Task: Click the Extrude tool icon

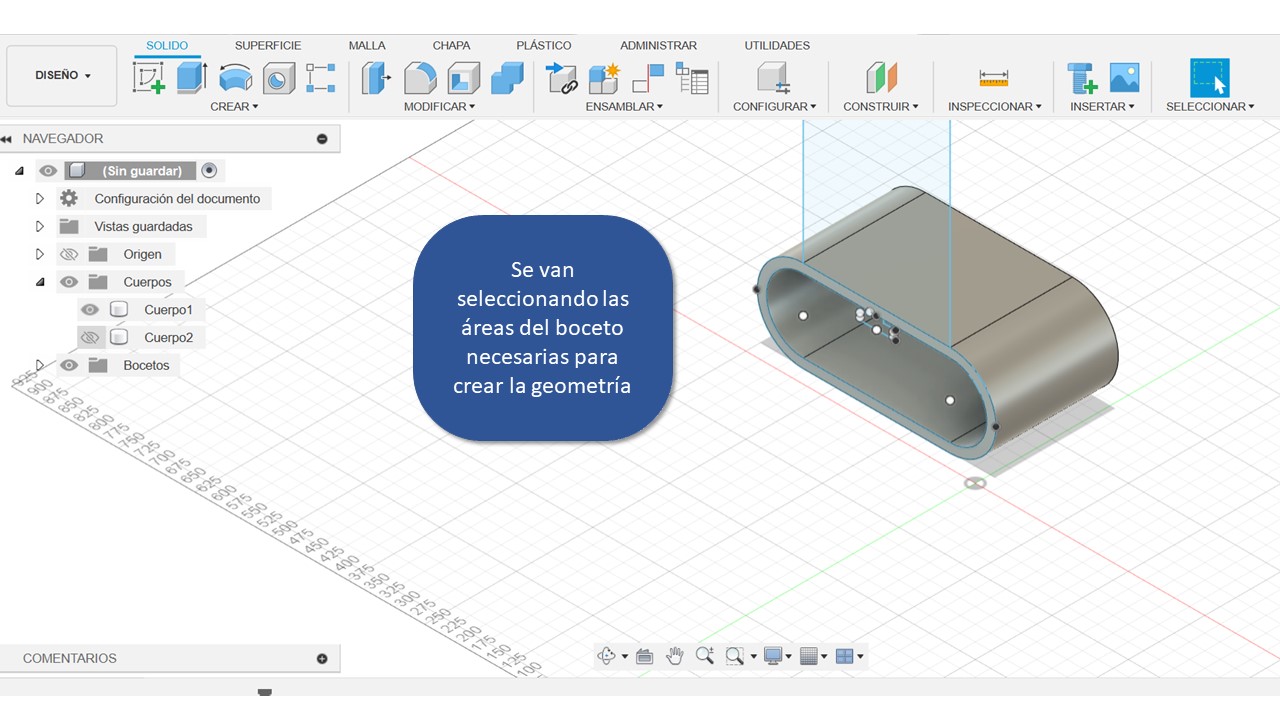Action: pos(191,78)
